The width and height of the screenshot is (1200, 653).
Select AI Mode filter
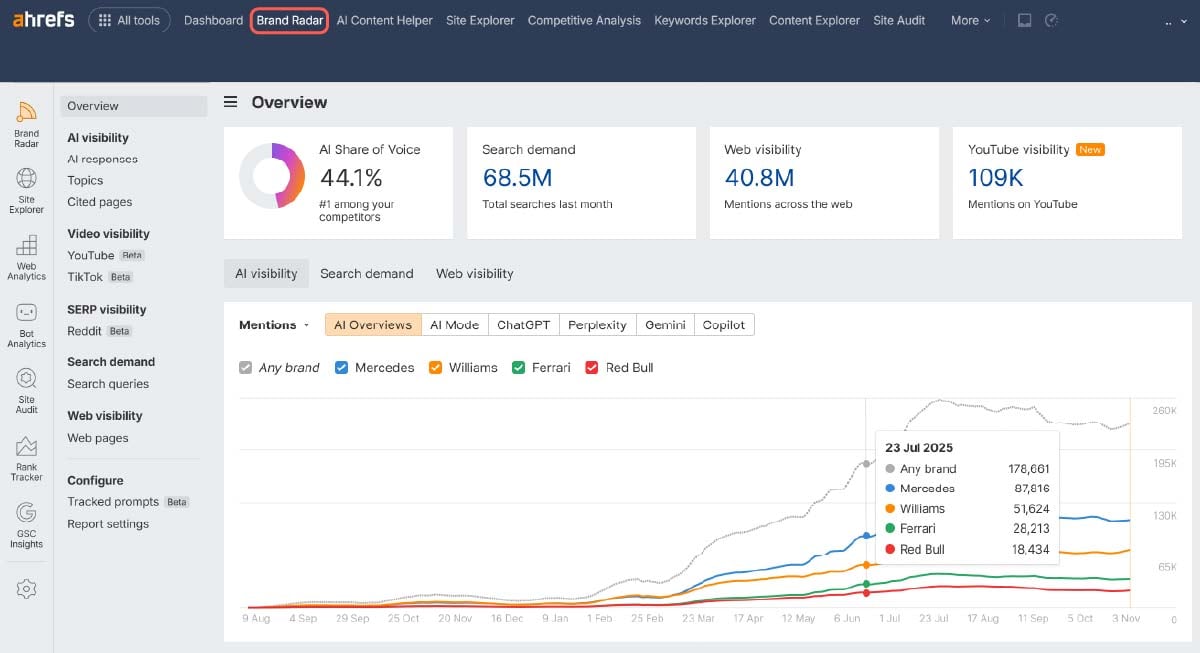(x=455, y=325)
